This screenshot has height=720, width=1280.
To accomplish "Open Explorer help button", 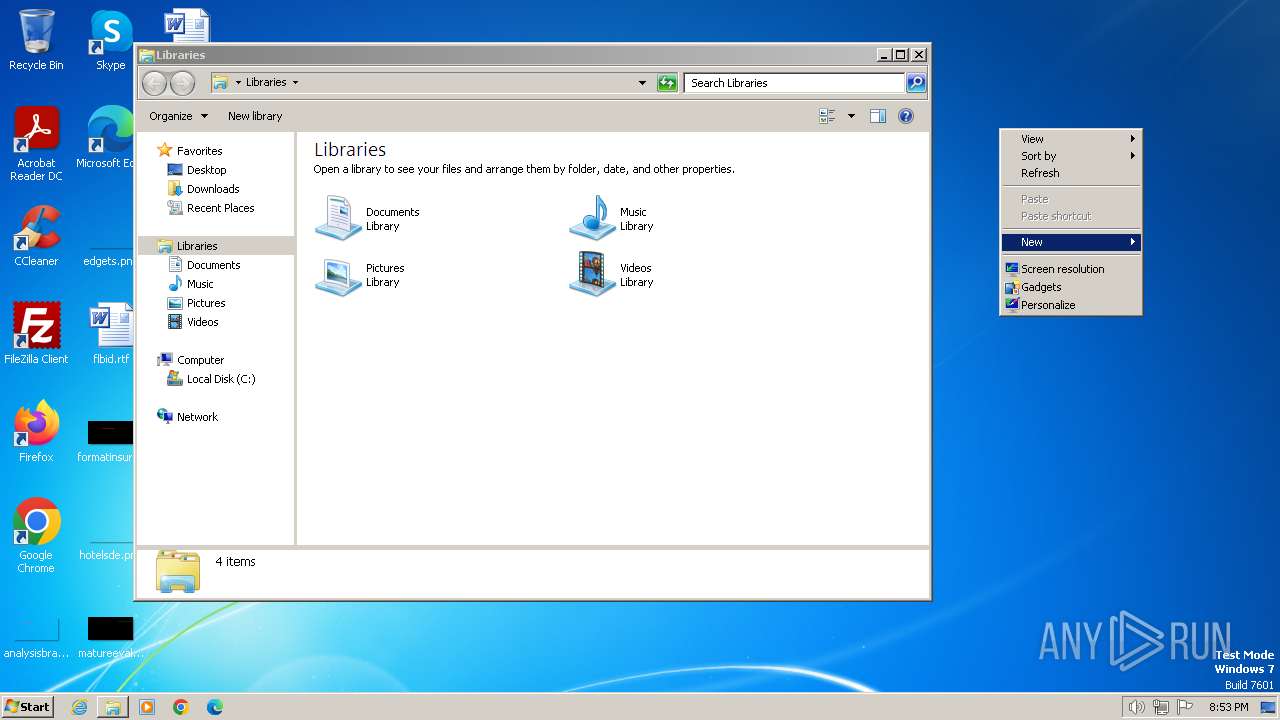I will click(x=906, y=116).
